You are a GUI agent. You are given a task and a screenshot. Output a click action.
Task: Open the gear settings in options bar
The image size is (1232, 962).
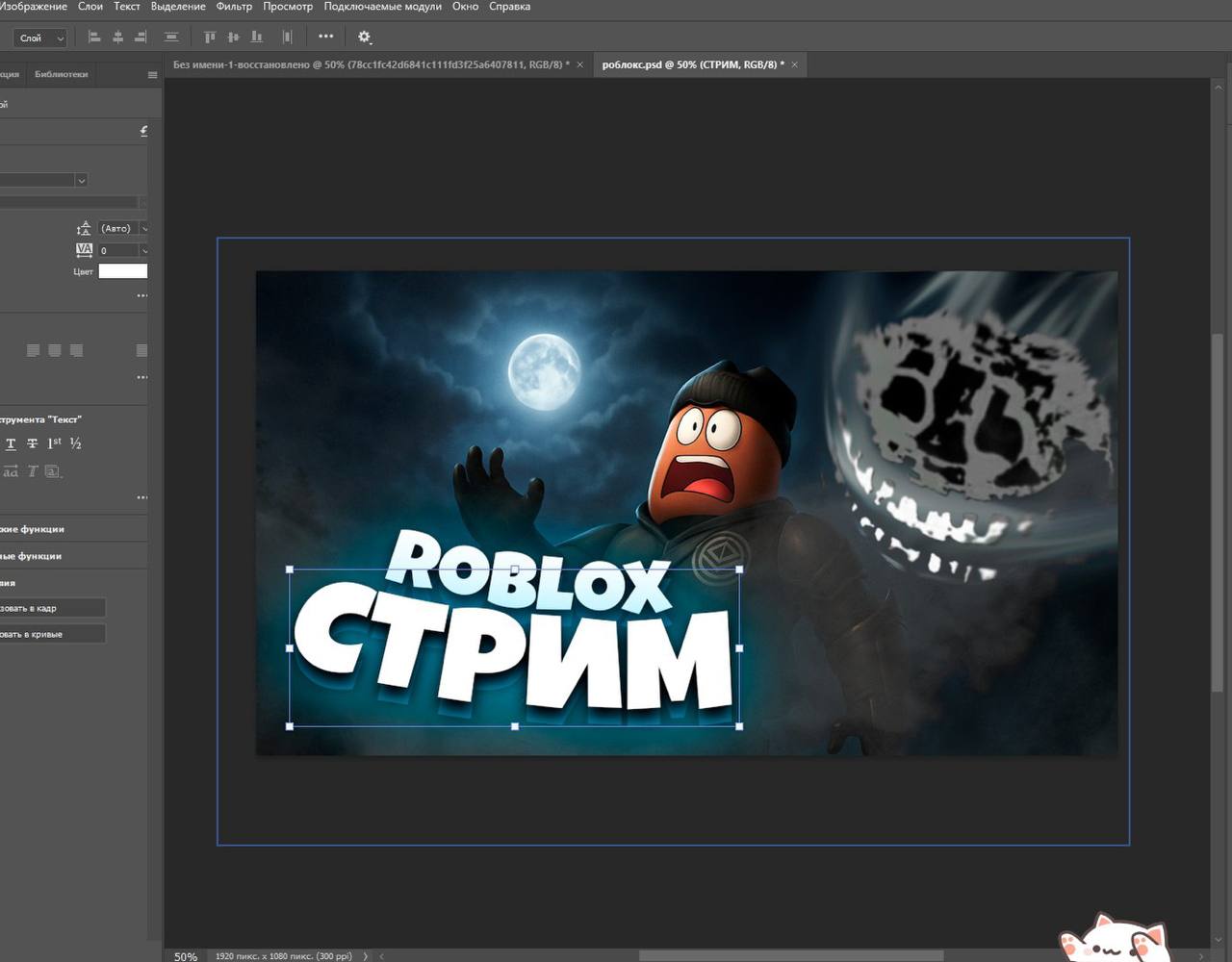(364, 37)
